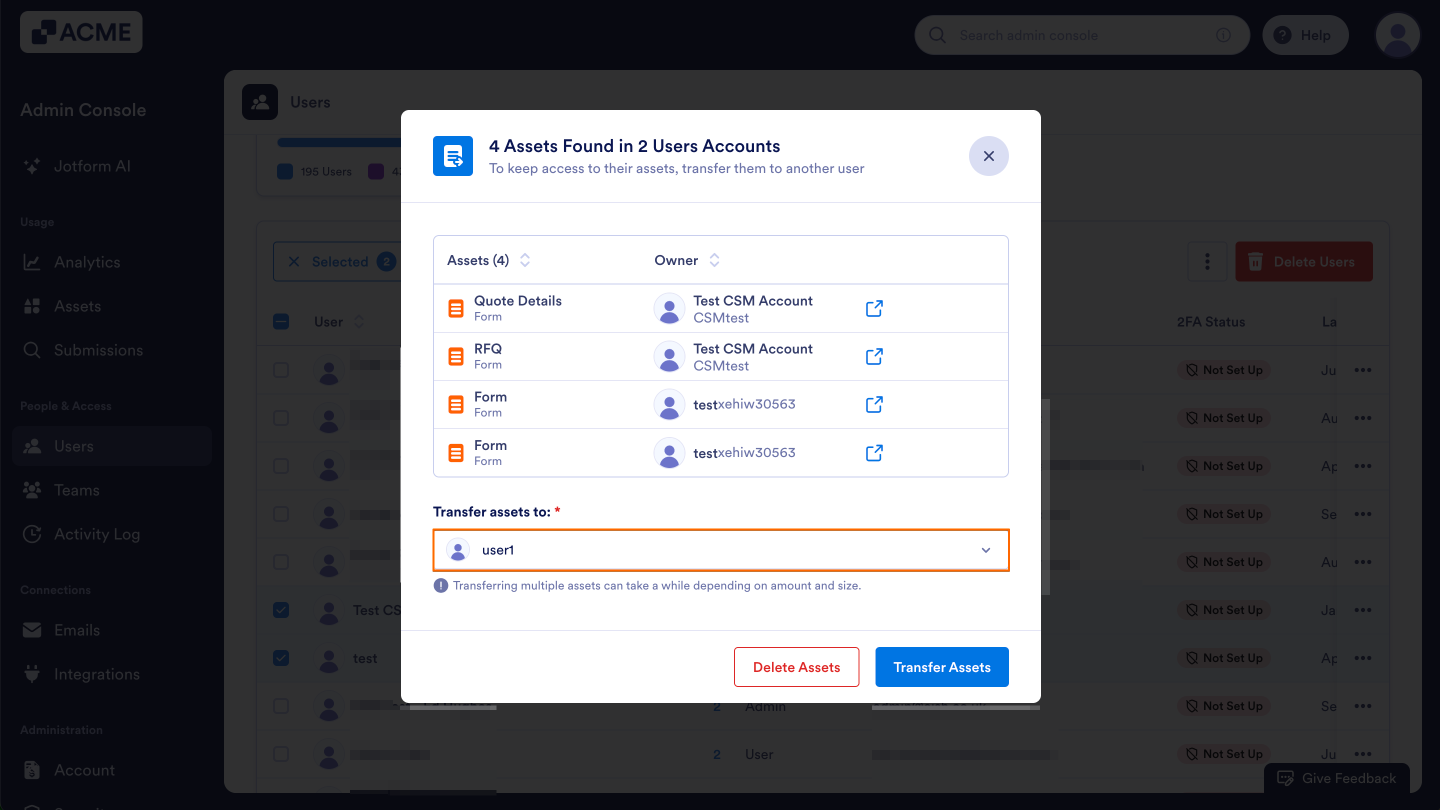Open the Assets section

click(75, 305)
